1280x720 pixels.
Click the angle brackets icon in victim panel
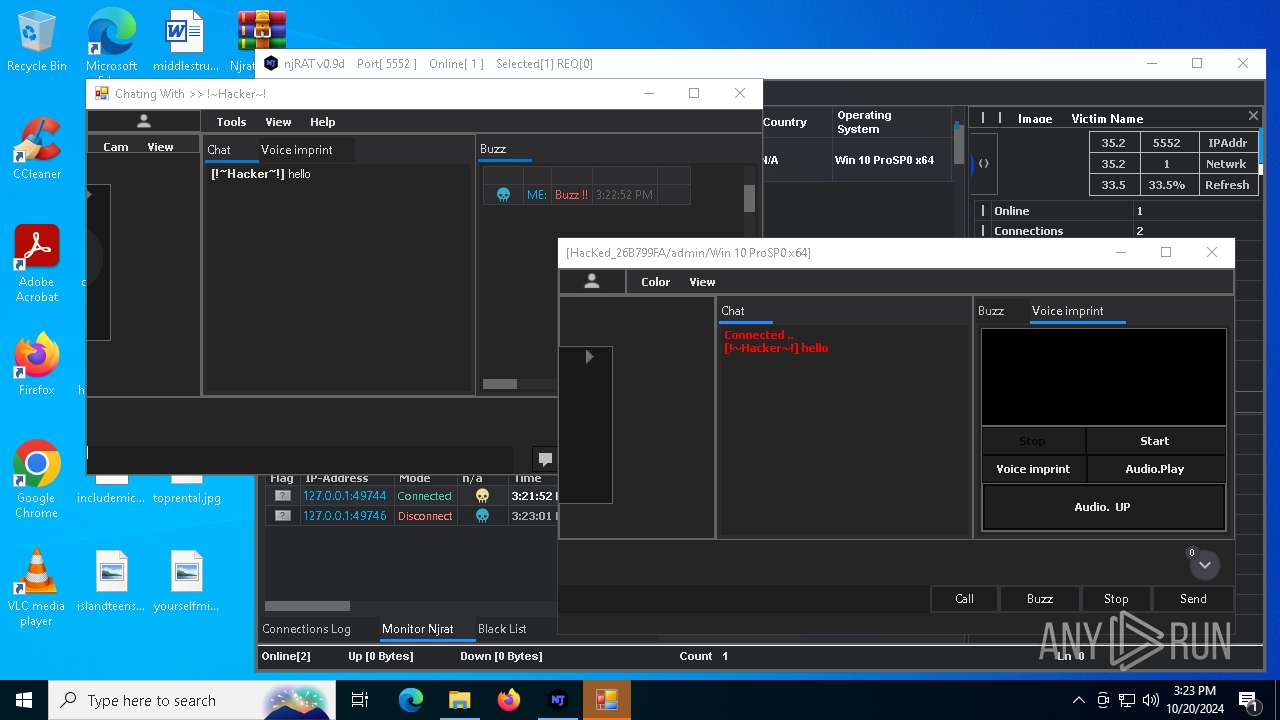[x=983, y=163]
